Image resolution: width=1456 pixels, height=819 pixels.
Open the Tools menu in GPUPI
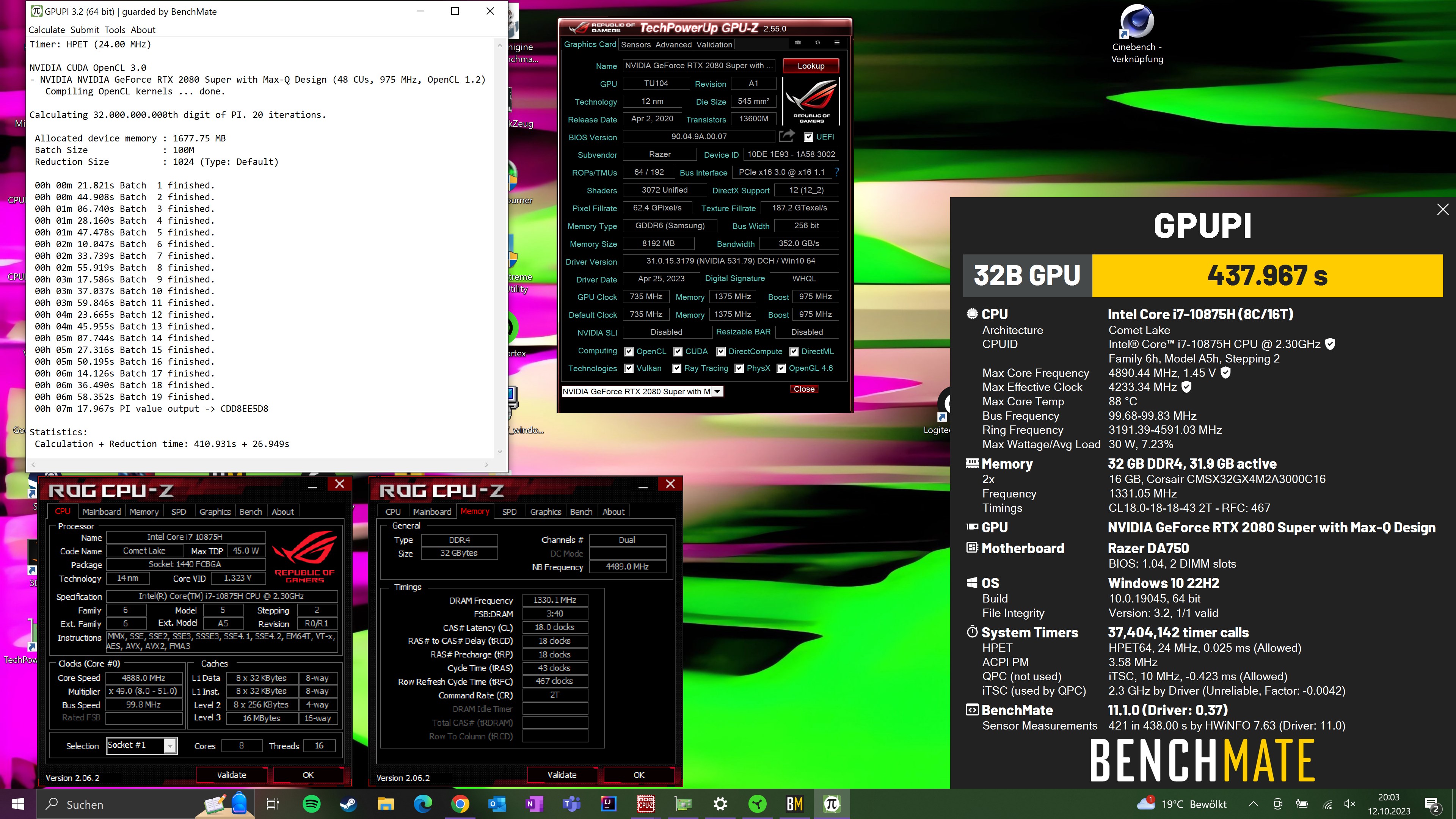click(x=115, y=30)
